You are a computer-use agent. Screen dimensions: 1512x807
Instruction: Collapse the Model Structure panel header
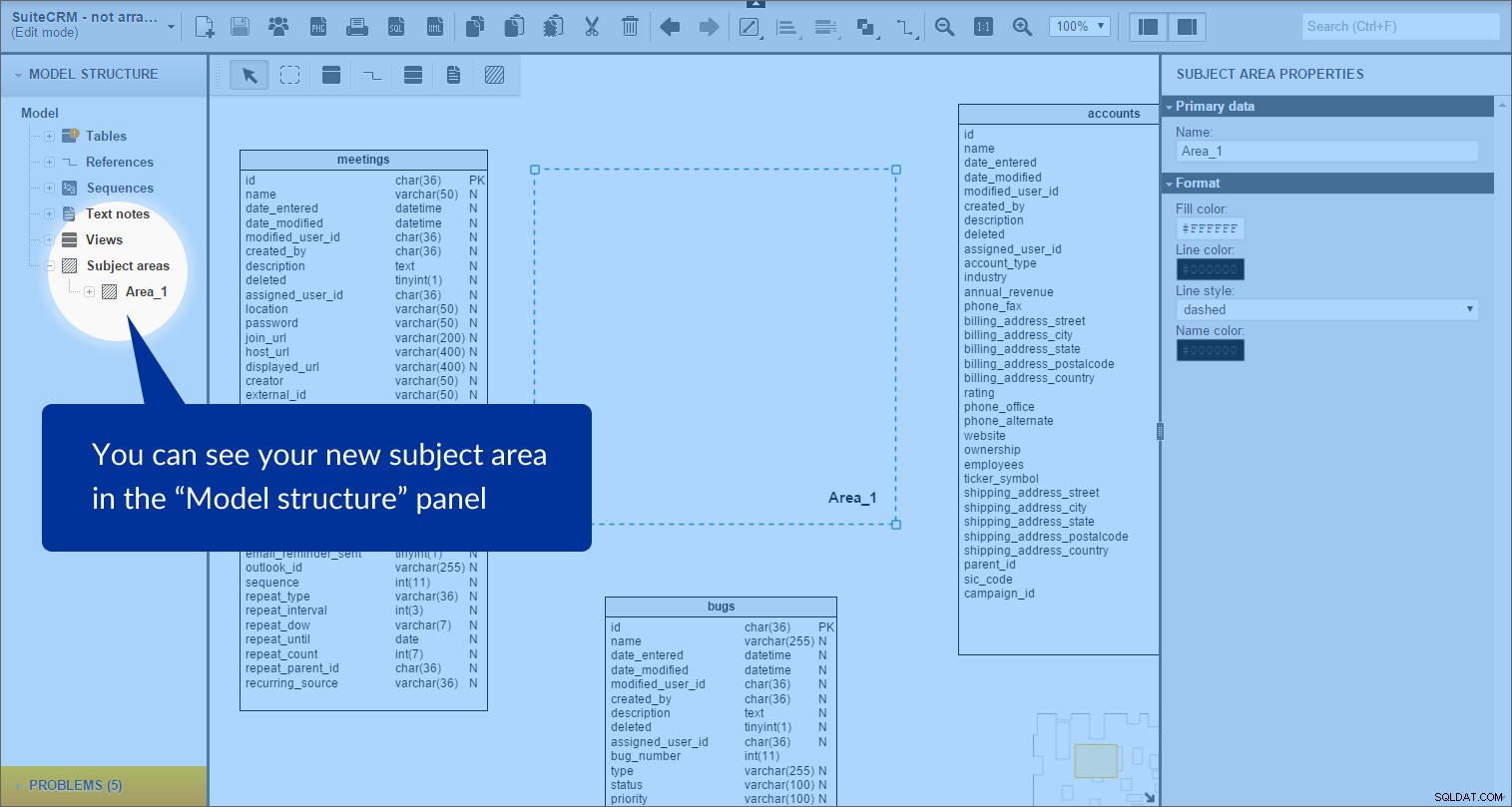click(x=18, y=75)
